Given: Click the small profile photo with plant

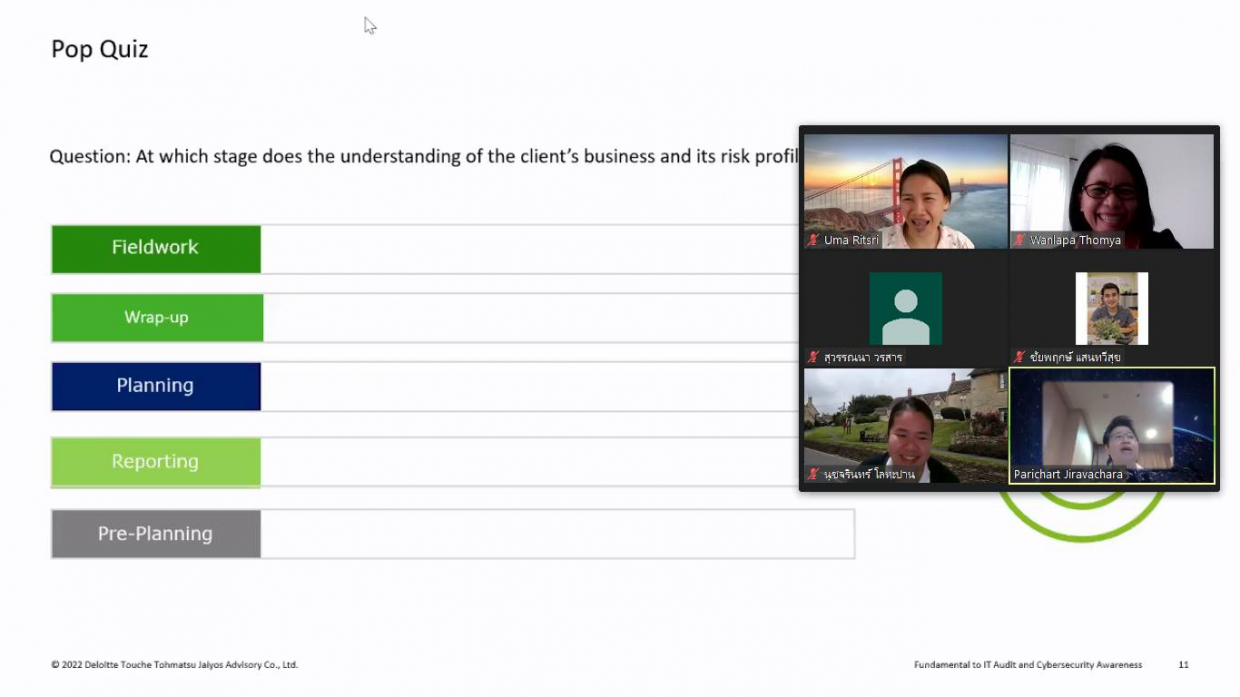Looking at the screenshot, I should coord(1111,309).
